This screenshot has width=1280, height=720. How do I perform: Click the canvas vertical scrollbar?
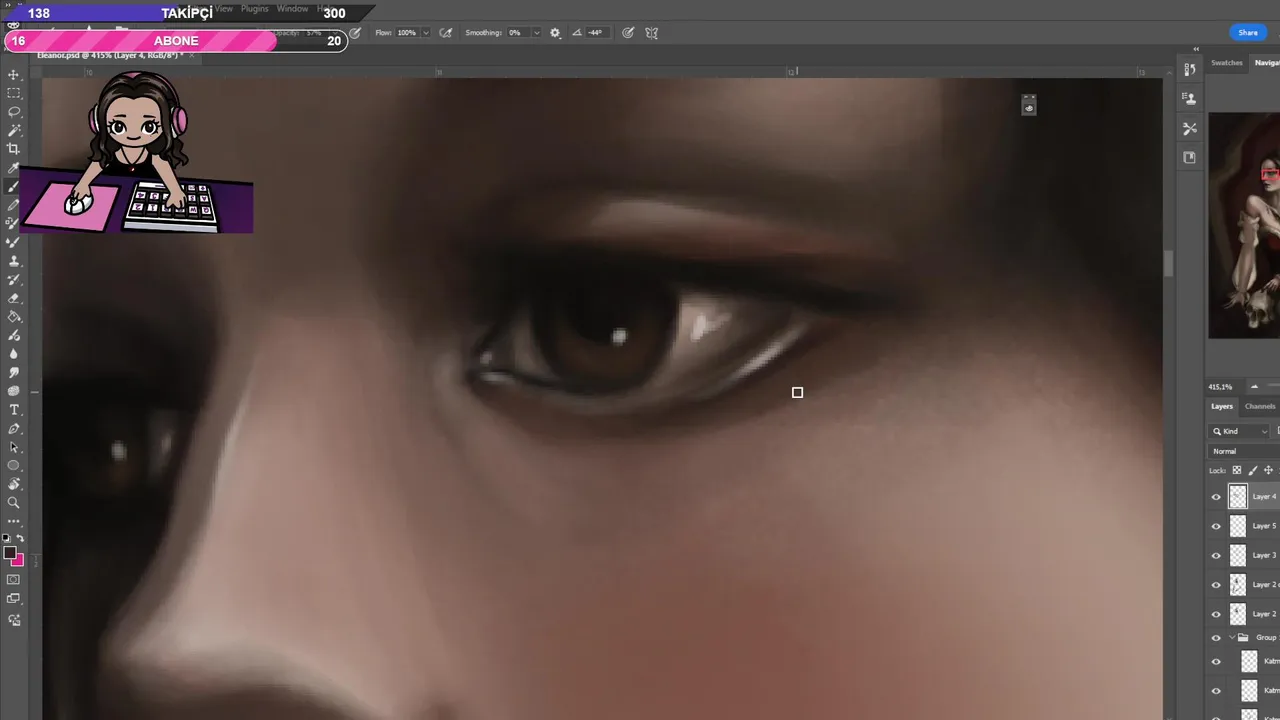1168,264
